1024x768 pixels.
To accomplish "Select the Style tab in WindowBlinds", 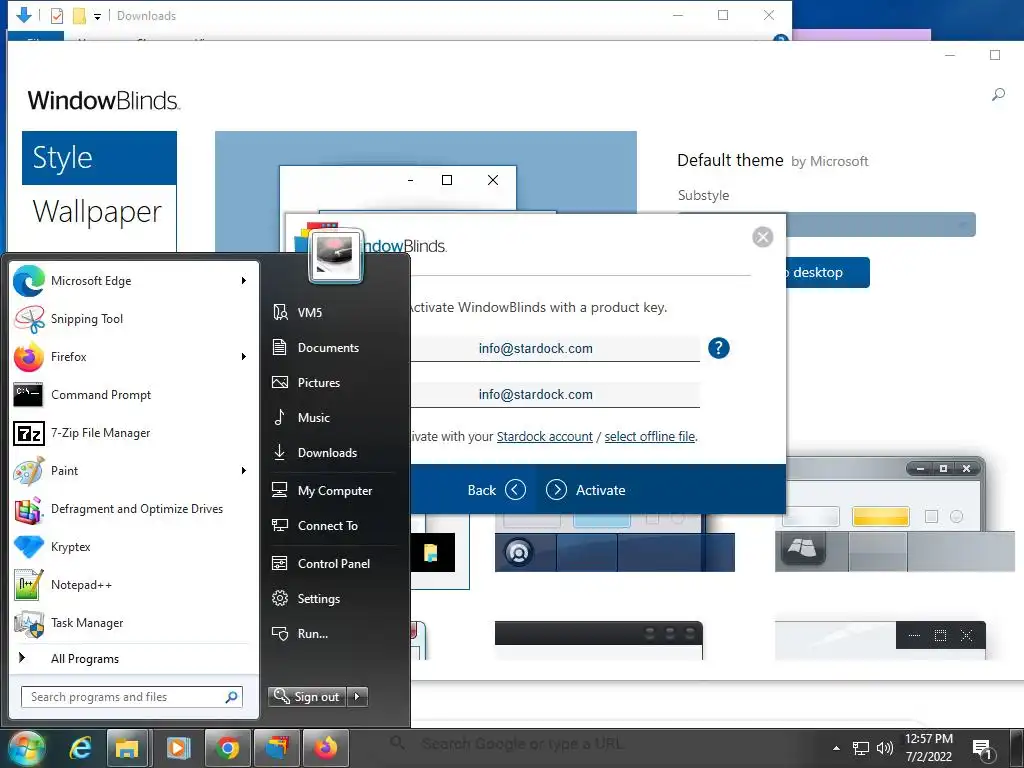I will 99,158.
